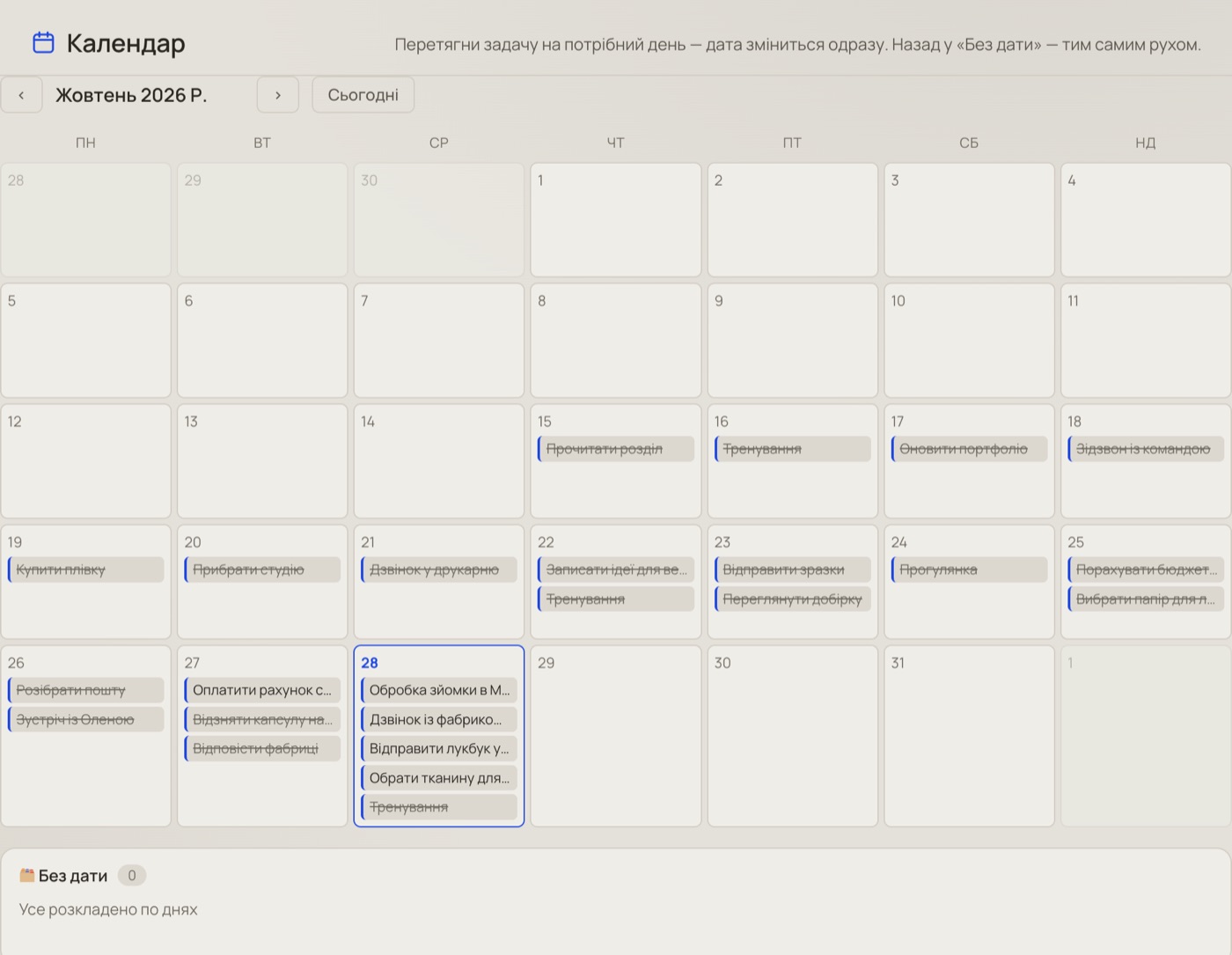The width and height of the screenshot is (1232, 955).
Task: Select the Дзвінок із фабрикою task
Action: (439, 719)
